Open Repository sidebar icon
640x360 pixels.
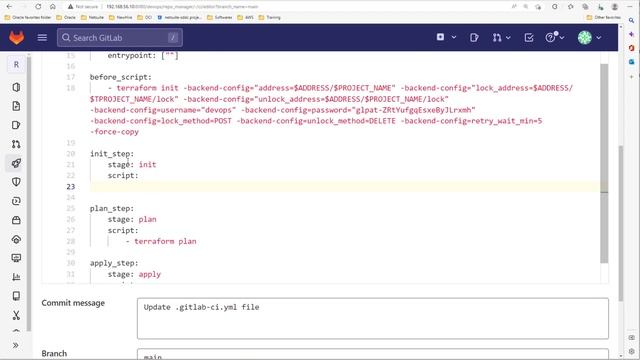[16, 106]
